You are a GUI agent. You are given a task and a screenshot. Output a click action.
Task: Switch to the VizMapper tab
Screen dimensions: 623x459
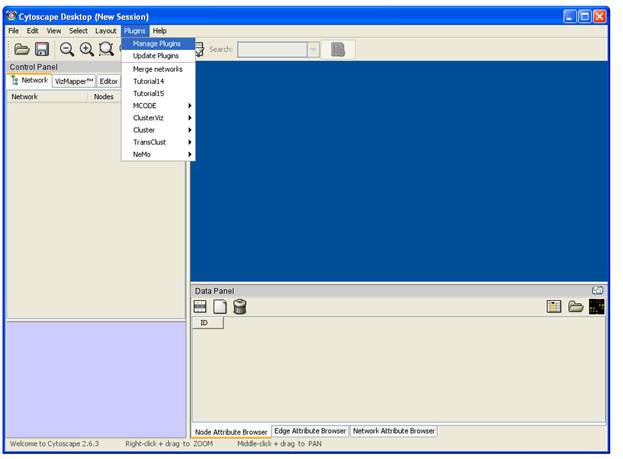coord(74,81)
